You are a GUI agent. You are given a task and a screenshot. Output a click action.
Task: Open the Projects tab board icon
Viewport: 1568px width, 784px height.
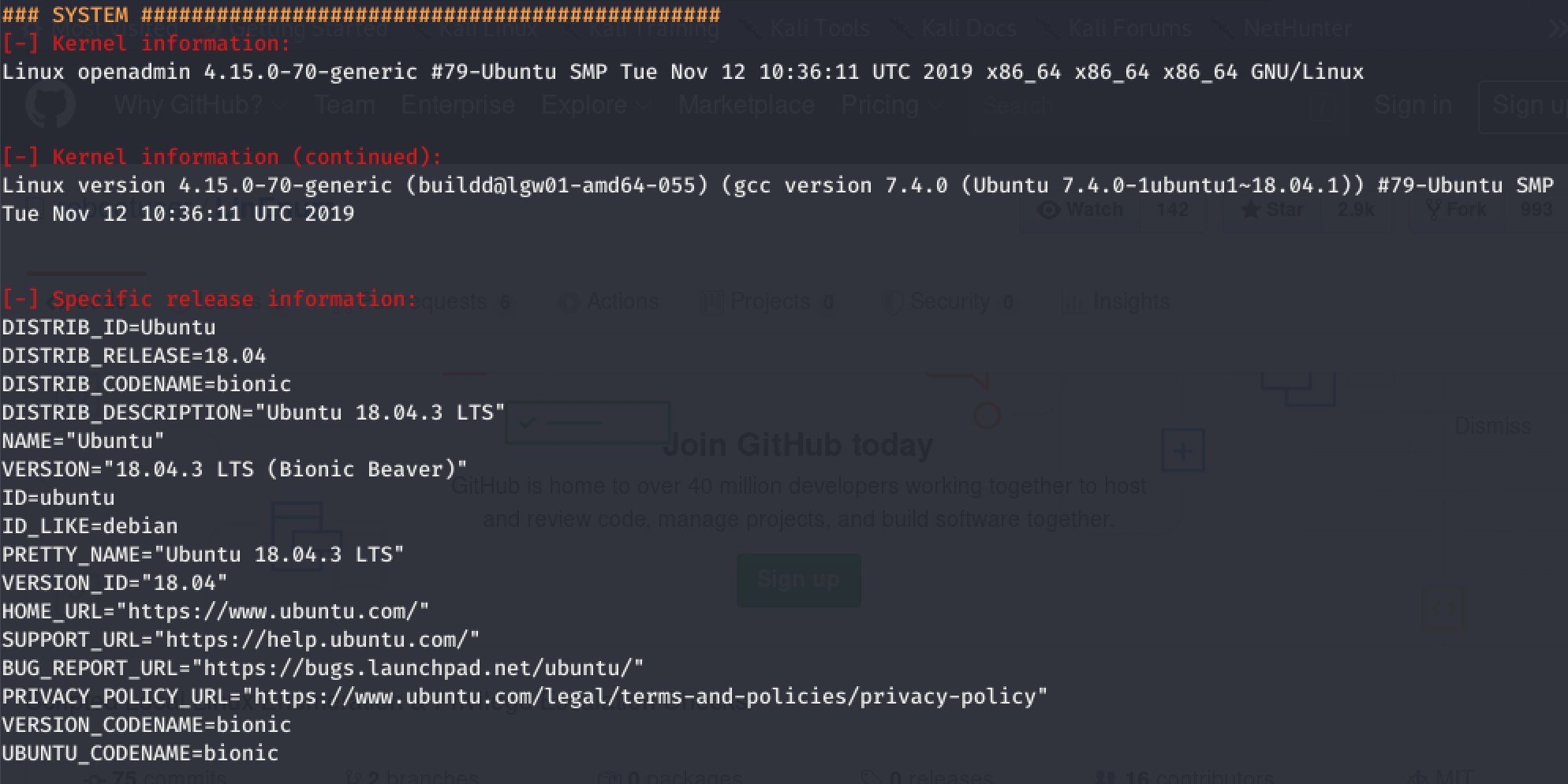pos(712,302)
